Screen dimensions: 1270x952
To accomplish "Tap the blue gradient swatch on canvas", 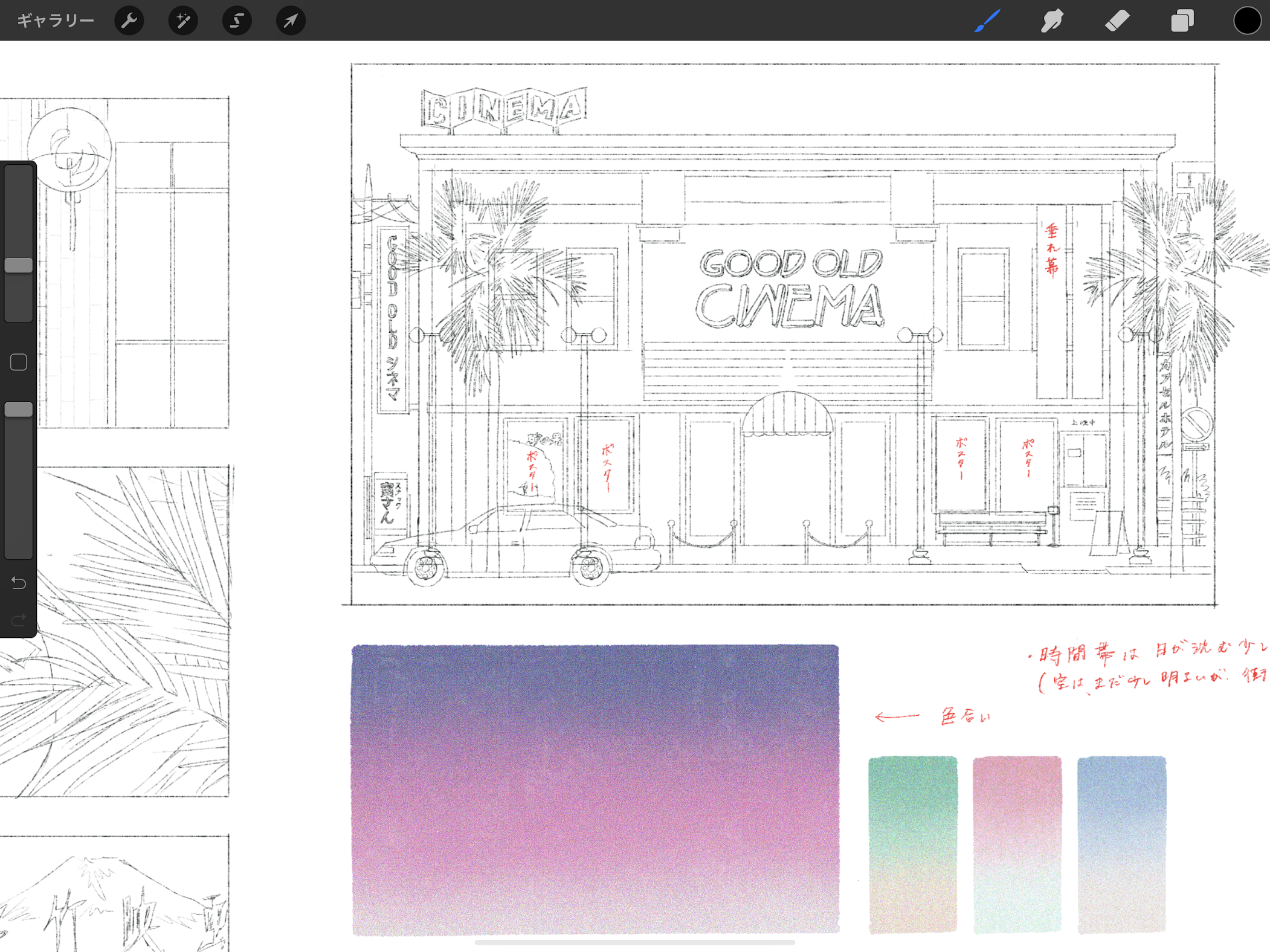I will 1122,844.
